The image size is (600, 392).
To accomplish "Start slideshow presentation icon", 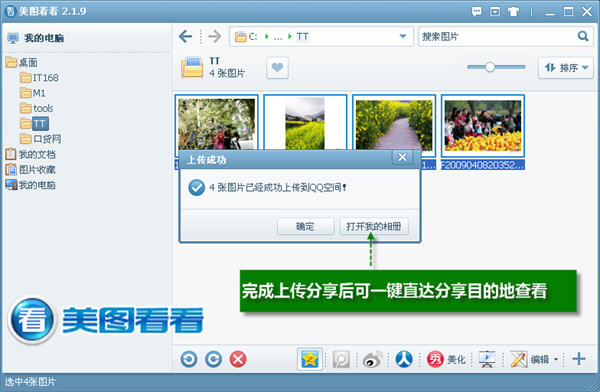I will click(487, 359).
